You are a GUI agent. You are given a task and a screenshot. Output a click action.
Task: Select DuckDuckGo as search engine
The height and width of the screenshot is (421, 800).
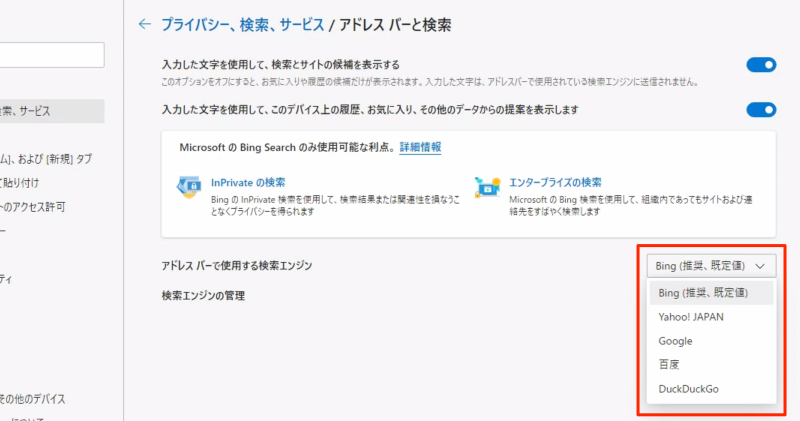(711, 389)
